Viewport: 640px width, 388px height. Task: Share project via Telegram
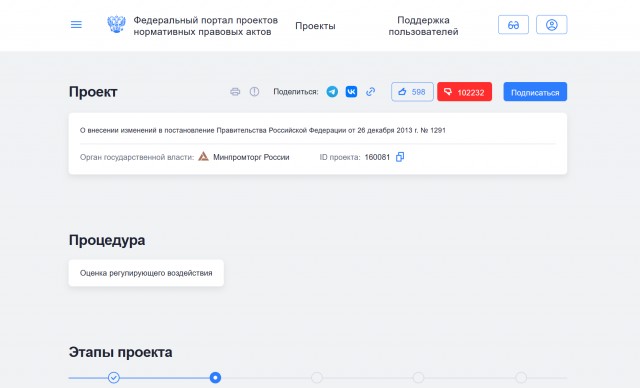click(332, 92)
